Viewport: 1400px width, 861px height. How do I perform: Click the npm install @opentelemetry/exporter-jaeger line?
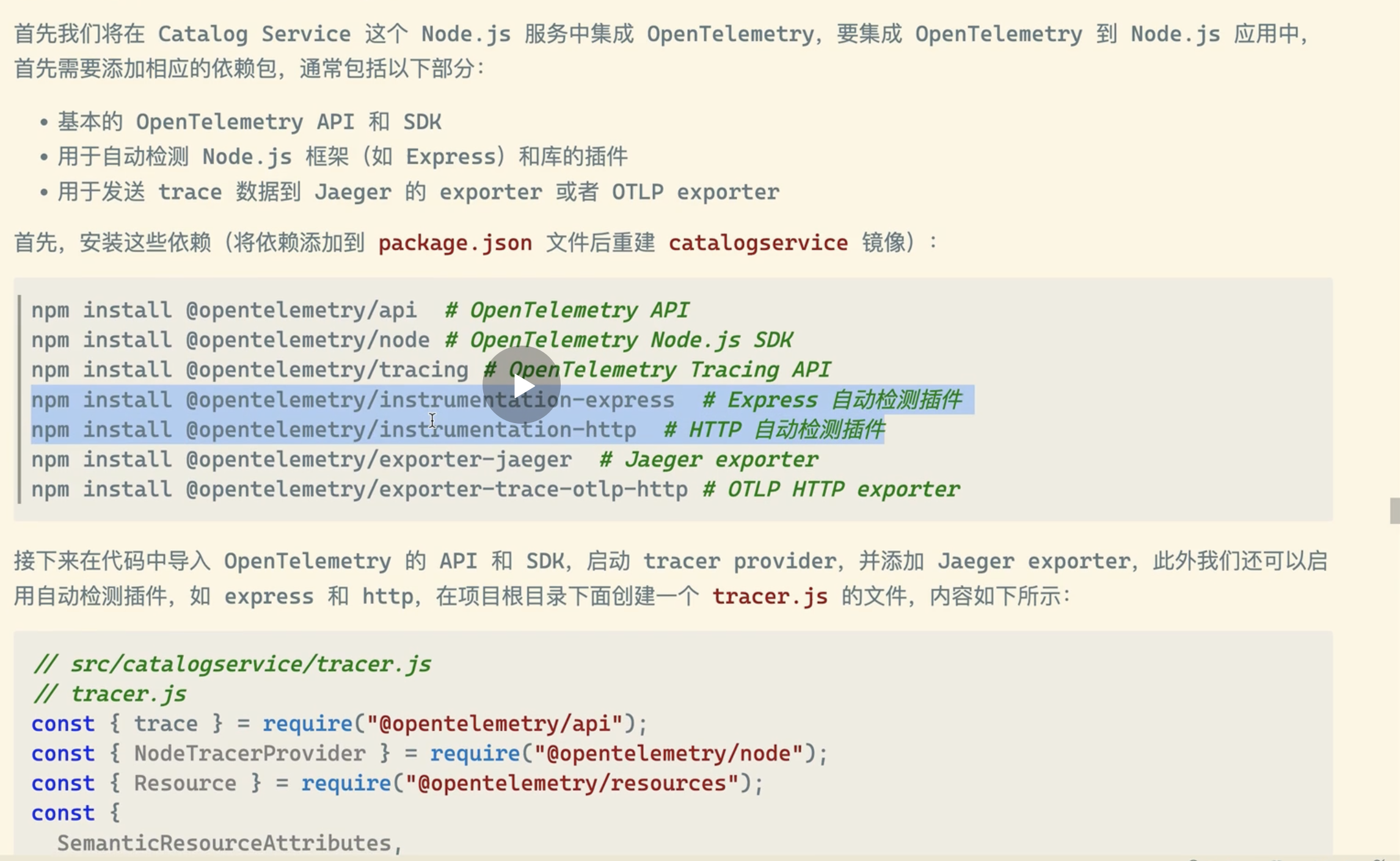[x=302, y=459]
